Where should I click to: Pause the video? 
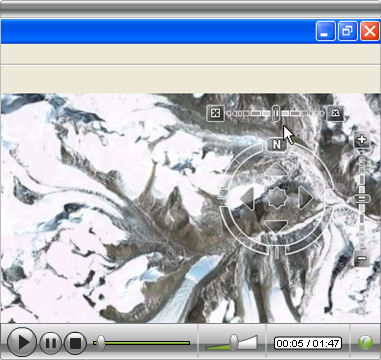(51, 343)
